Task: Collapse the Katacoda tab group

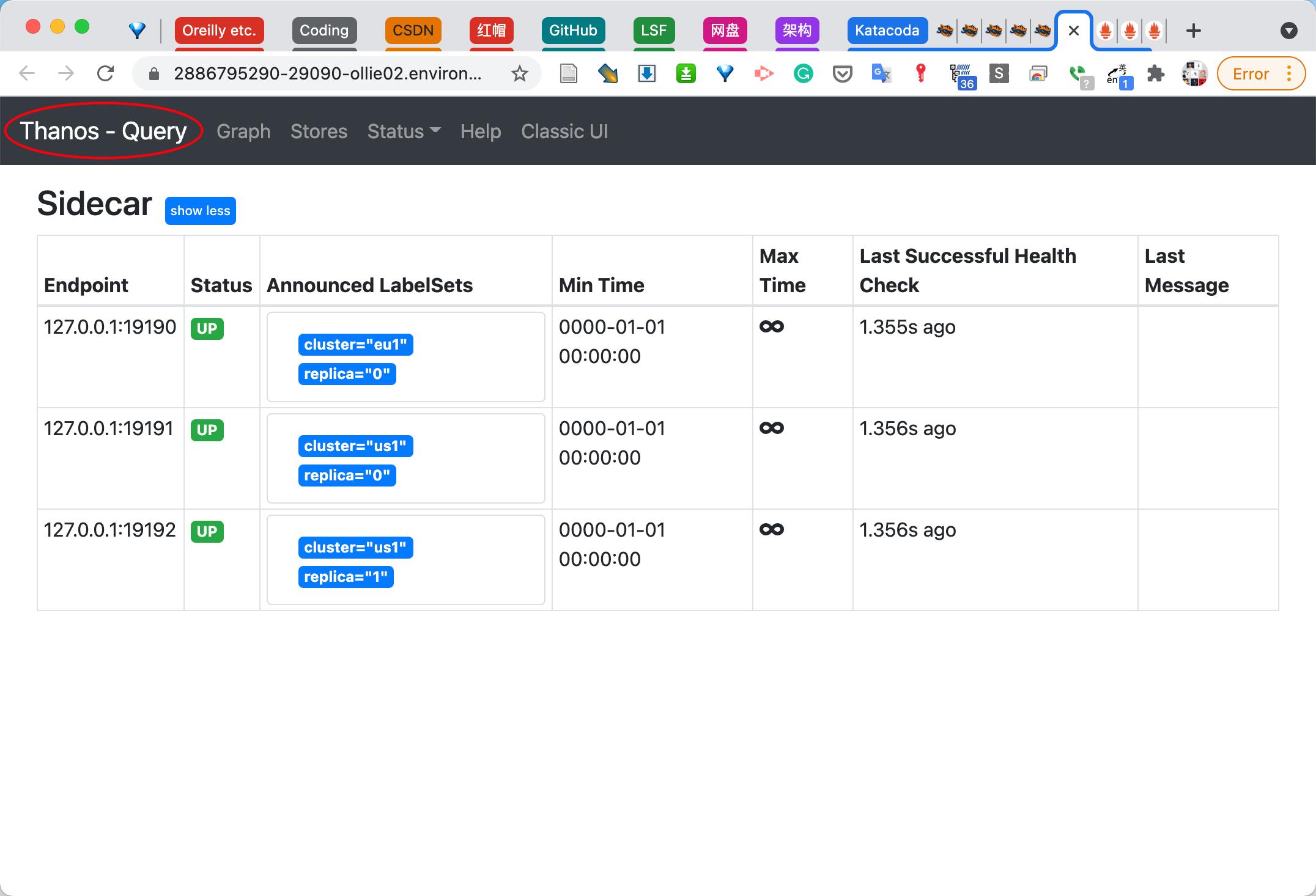Action: (x=887, y=30)
